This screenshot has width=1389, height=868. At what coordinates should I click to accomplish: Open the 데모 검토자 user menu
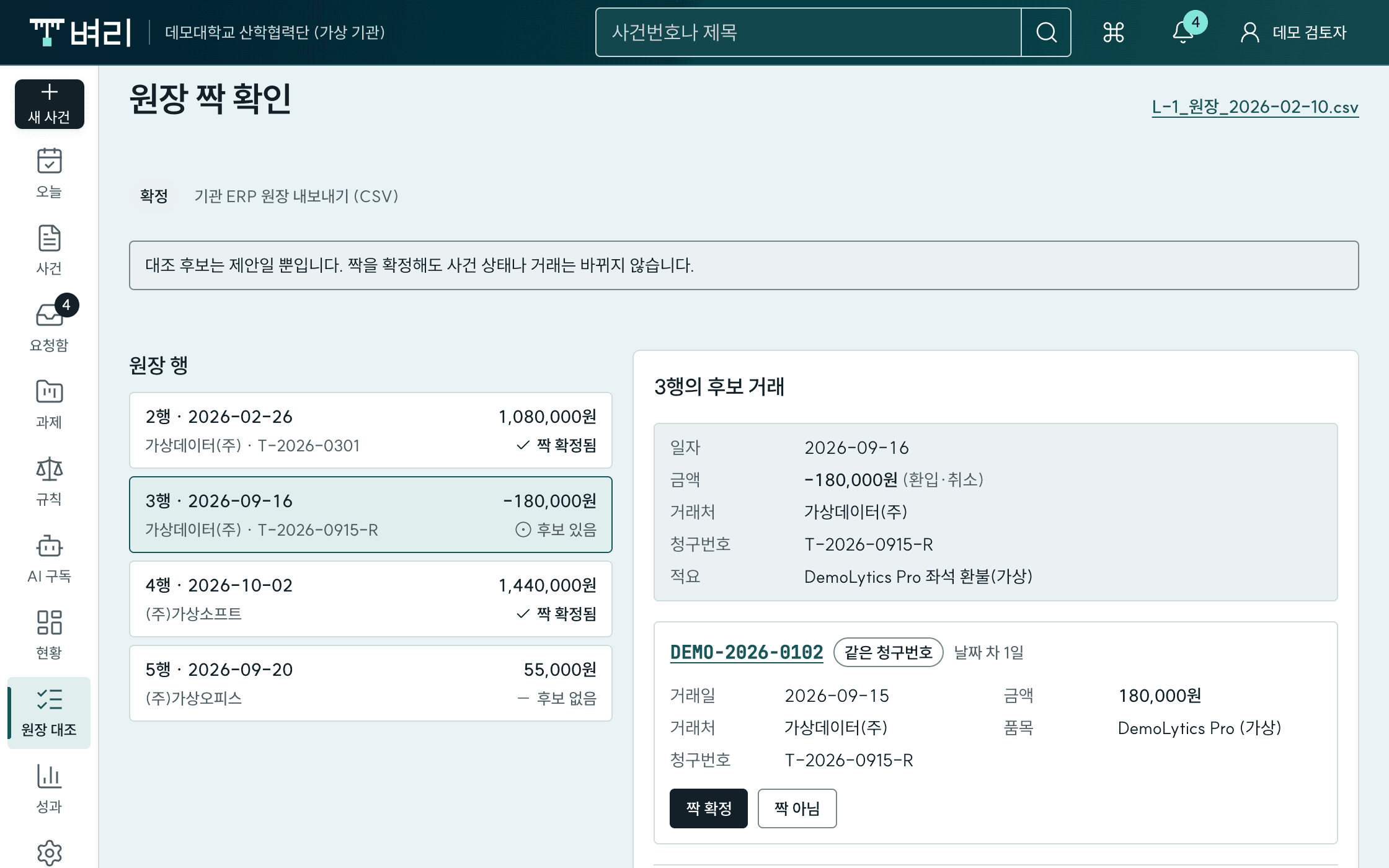(1294, 32)
